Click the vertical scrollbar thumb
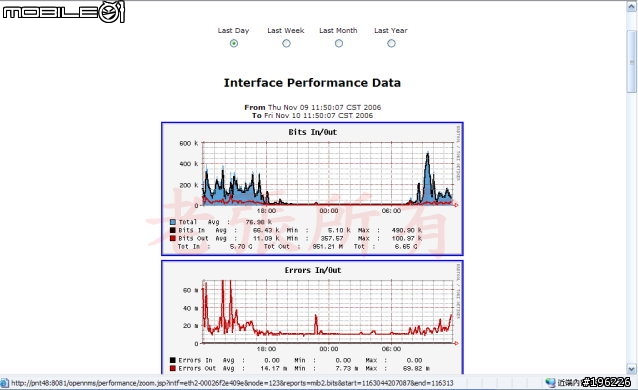Image resolution: width=638 pixels, height=390 pixels. 631,62
